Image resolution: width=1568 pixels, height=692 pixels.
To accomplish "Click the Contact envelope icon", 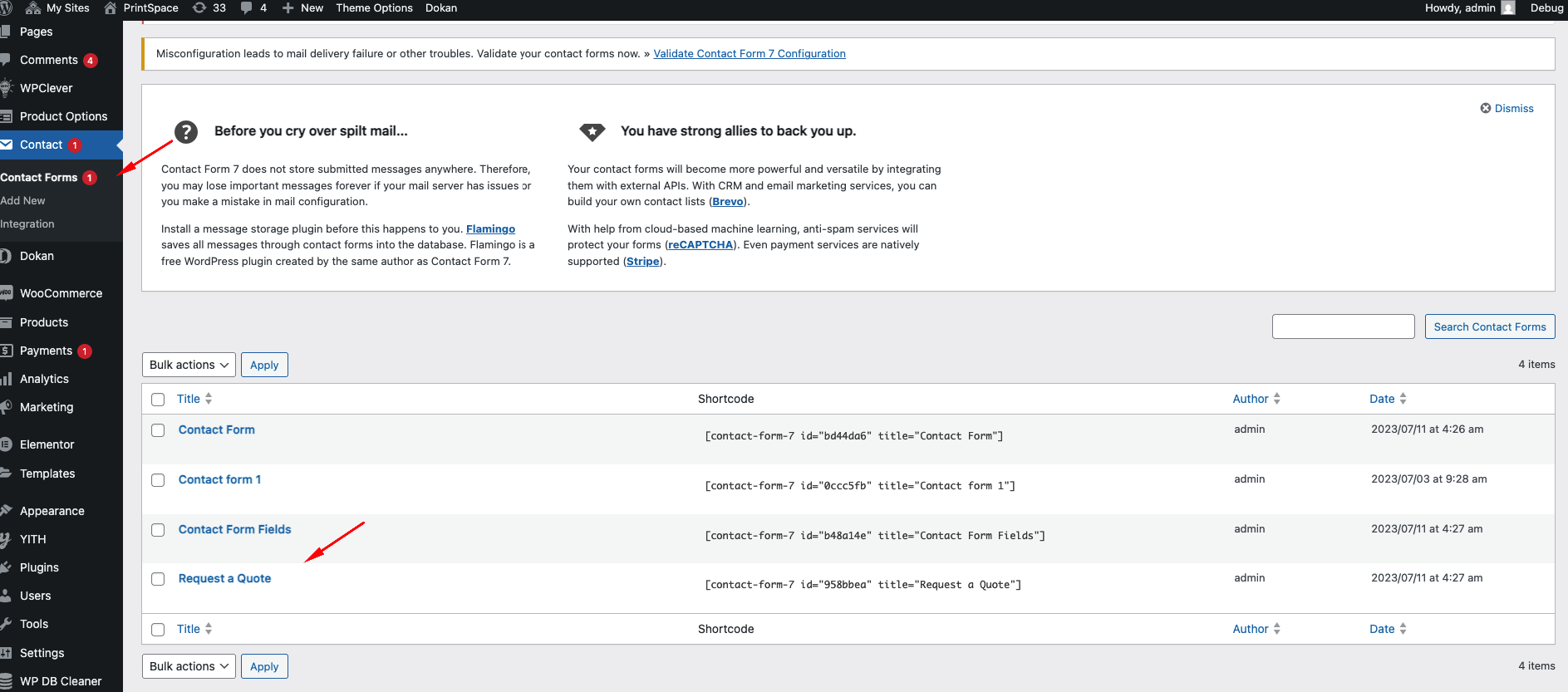I will pyautogui.click(x=6, y=145).
